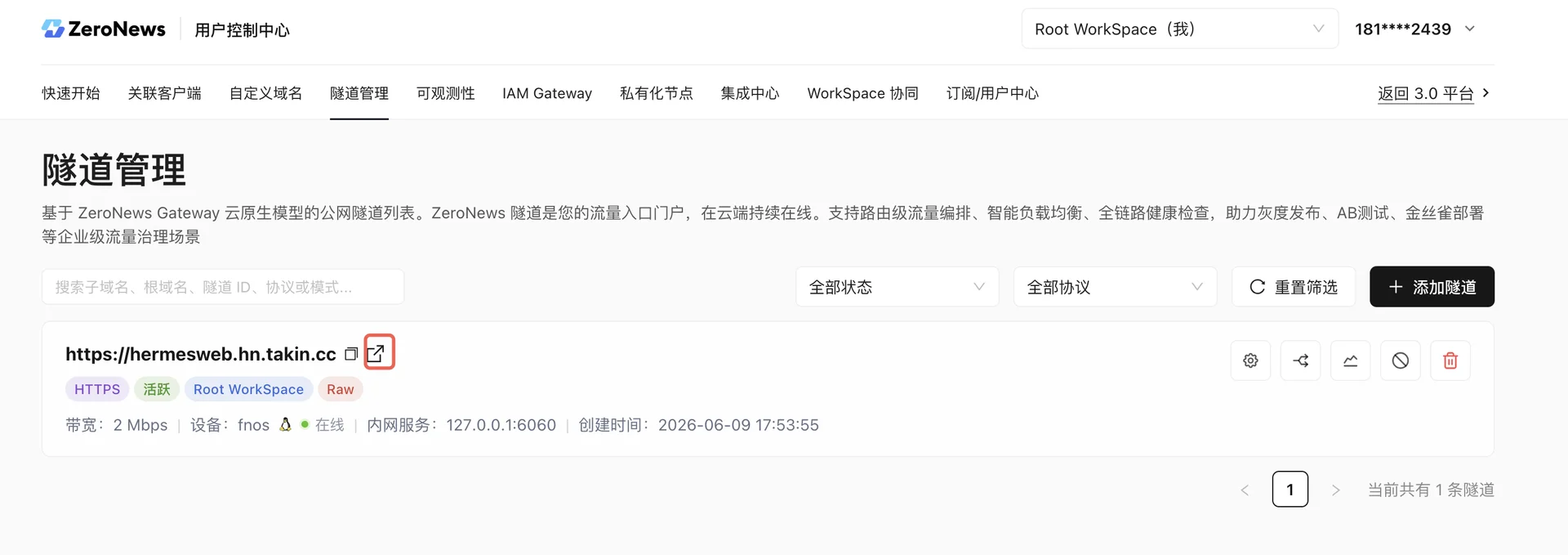Focus the tunnel search input field
The image size is (1568, 555).
tap(223, 287)
